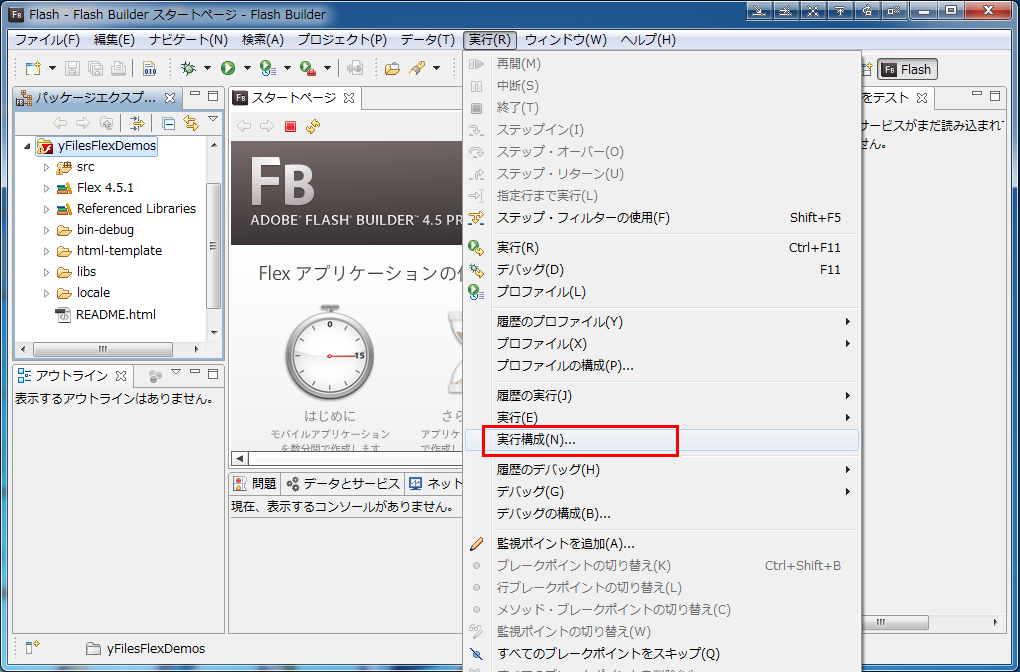Close the スタートページ tab
The width and height of the screenshot is (1020, 672).
pos(349,98)
